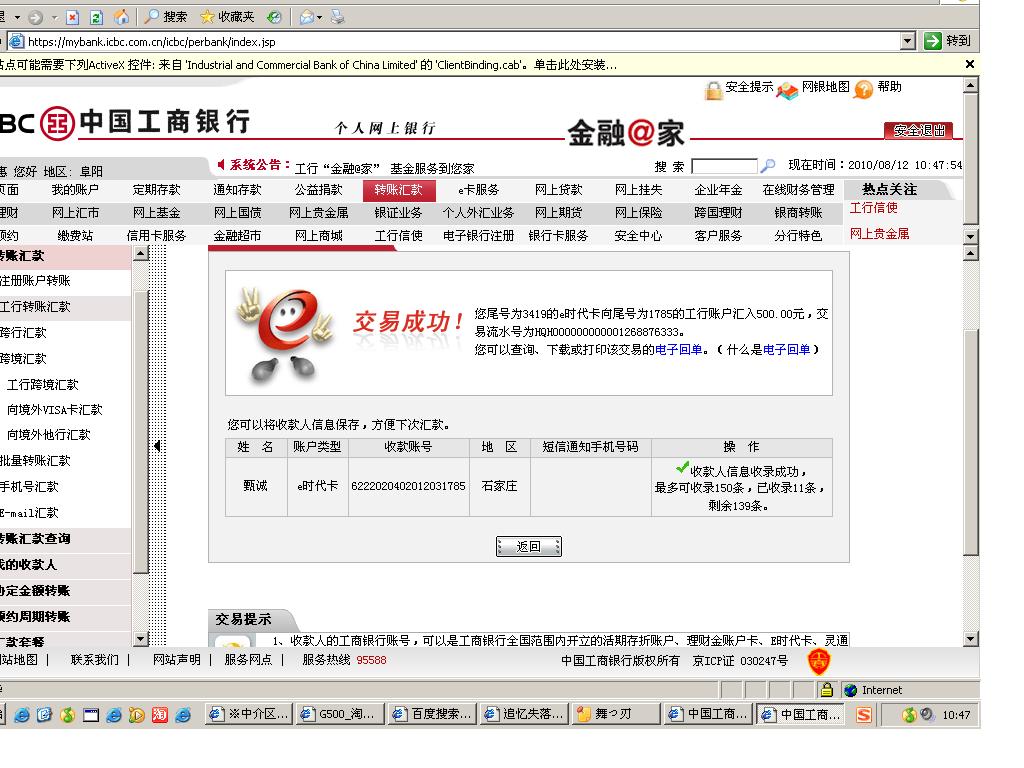Select 跨行汇款 in the left sidebar
The image size is (1024, 768).
(x=24, y=333)
